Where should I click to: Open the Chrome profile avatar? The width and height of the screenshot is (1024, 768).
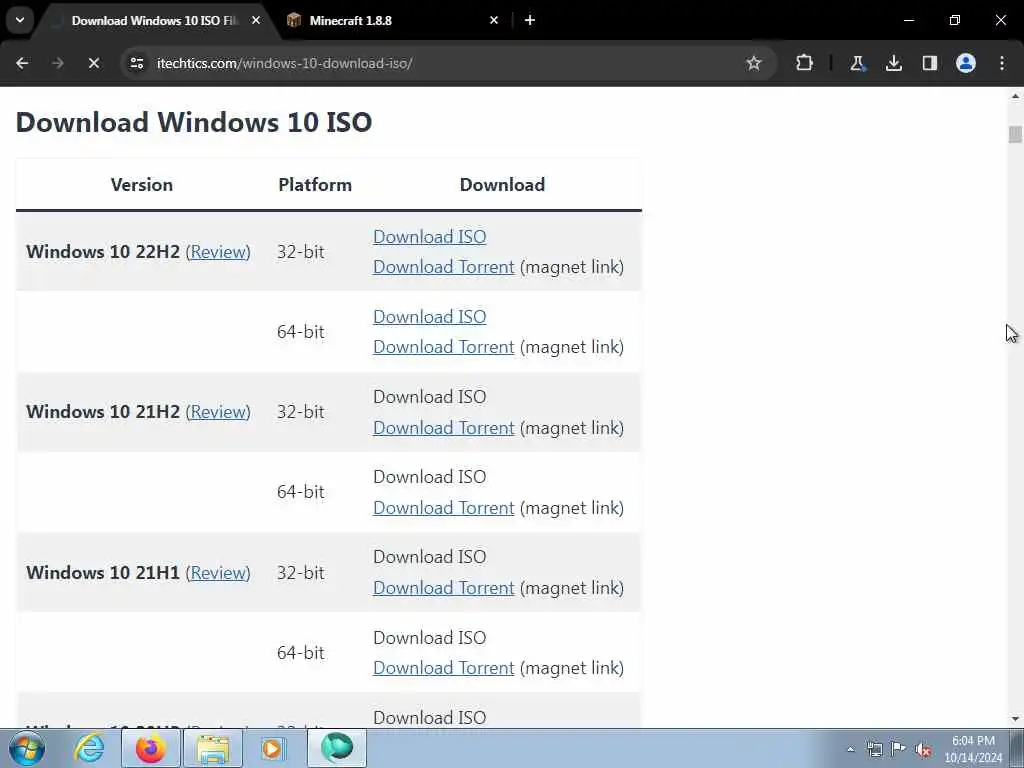965,63
